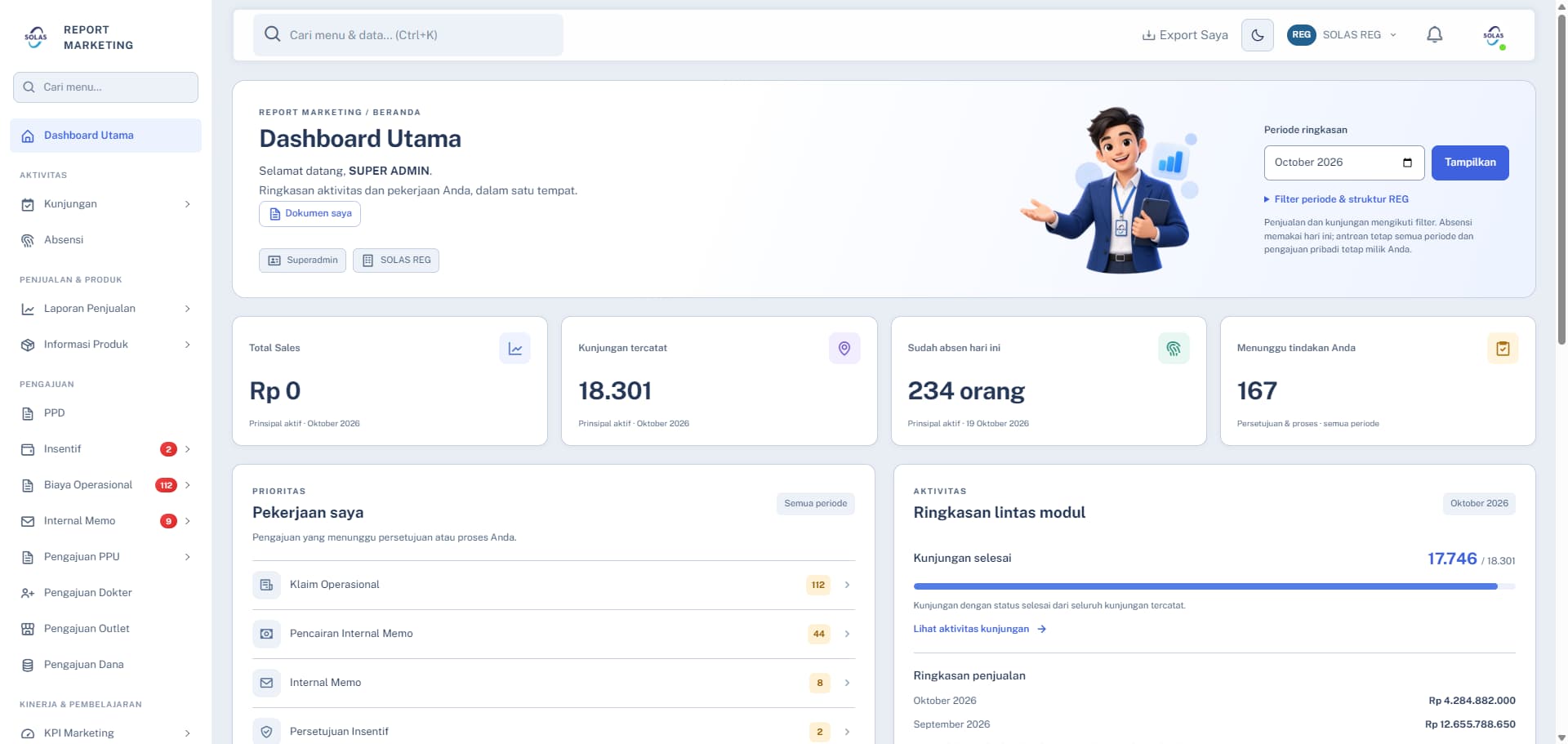Click the SOLAS logo in the sidebar header

[36, 37]
